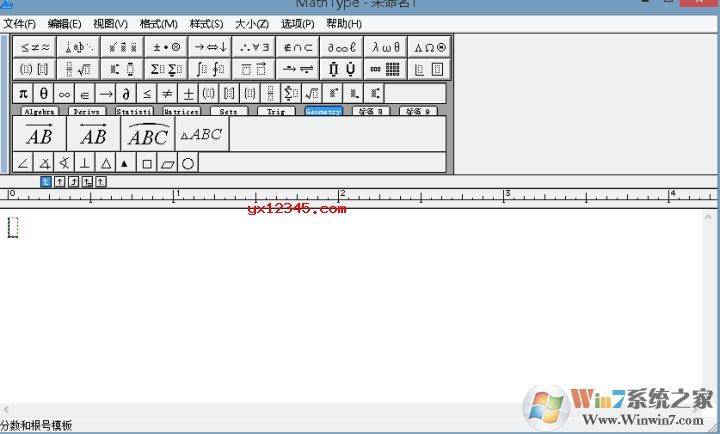Insert curly braces template from small bar

point(250,94)
